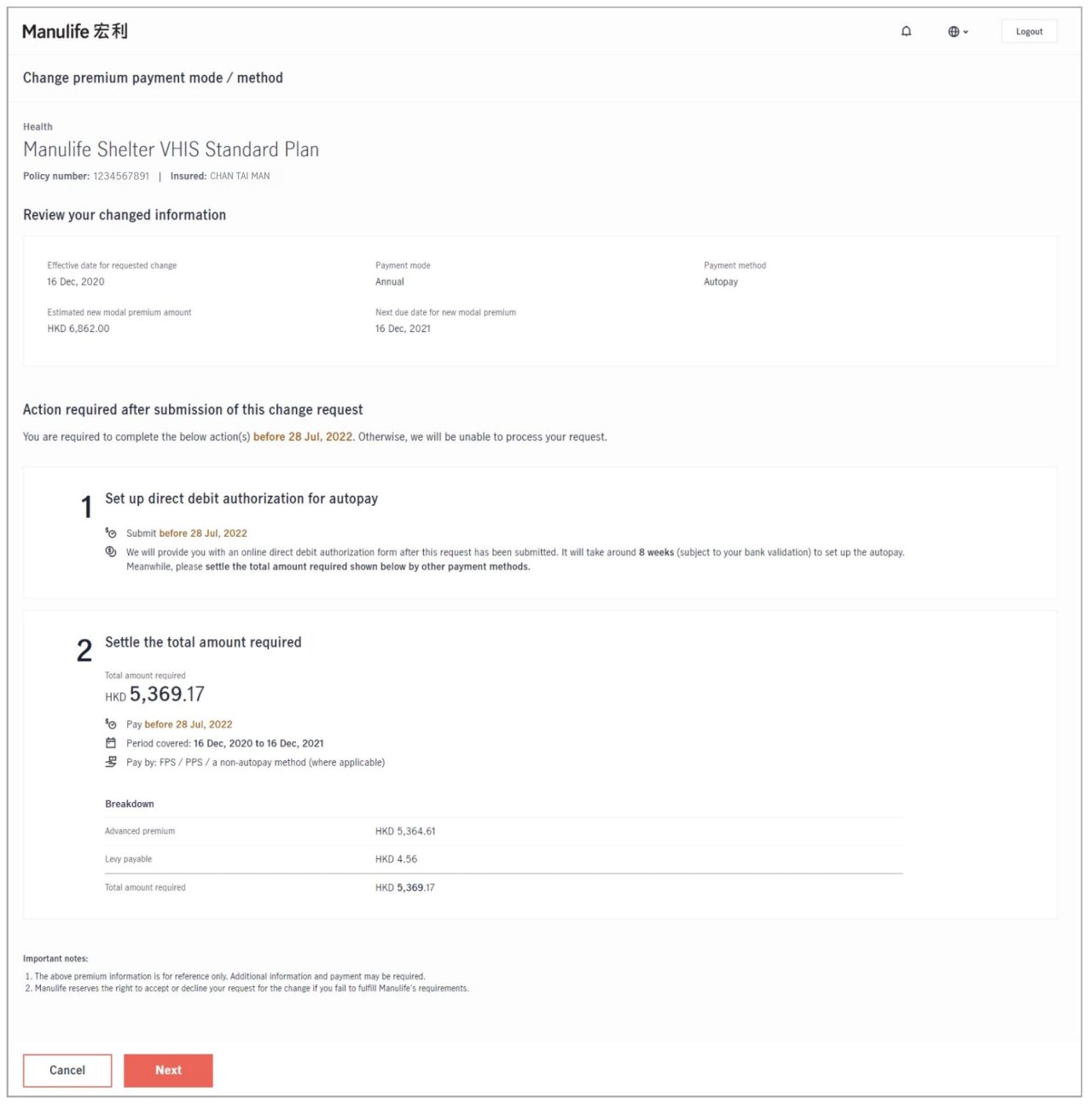Click the page title Change premium payment mode

click(x=153, y=78)
